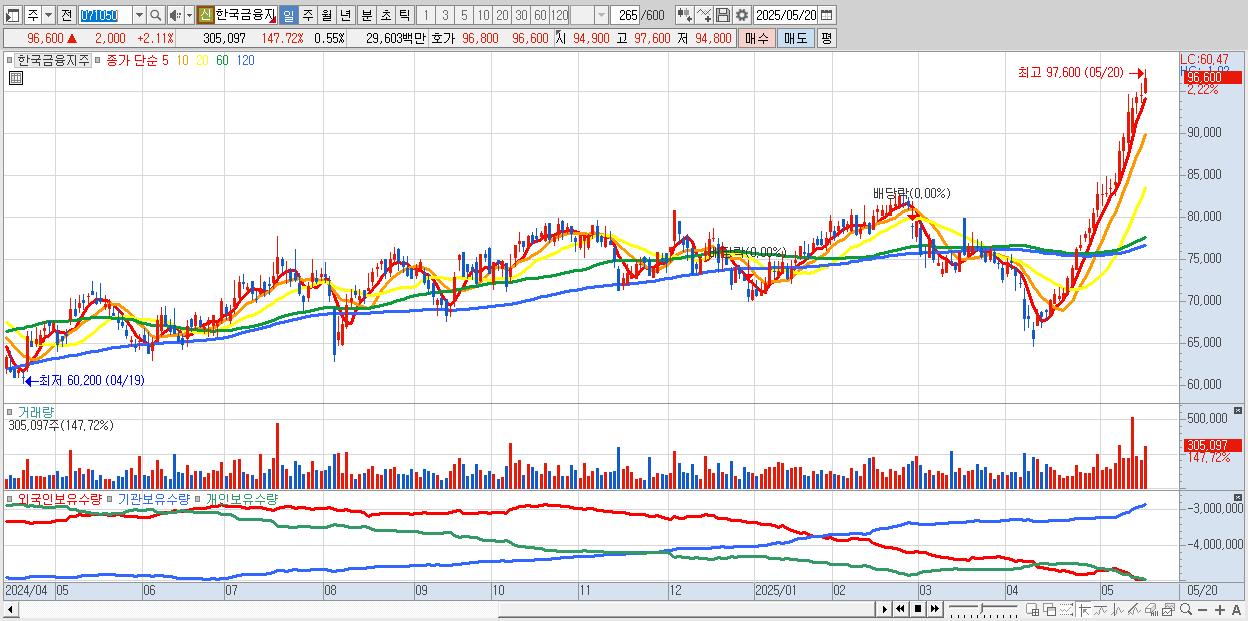Click the stacked-windows icon in bottom bar
This screenshot has height=621, width=1248.
click(1049, 609)
